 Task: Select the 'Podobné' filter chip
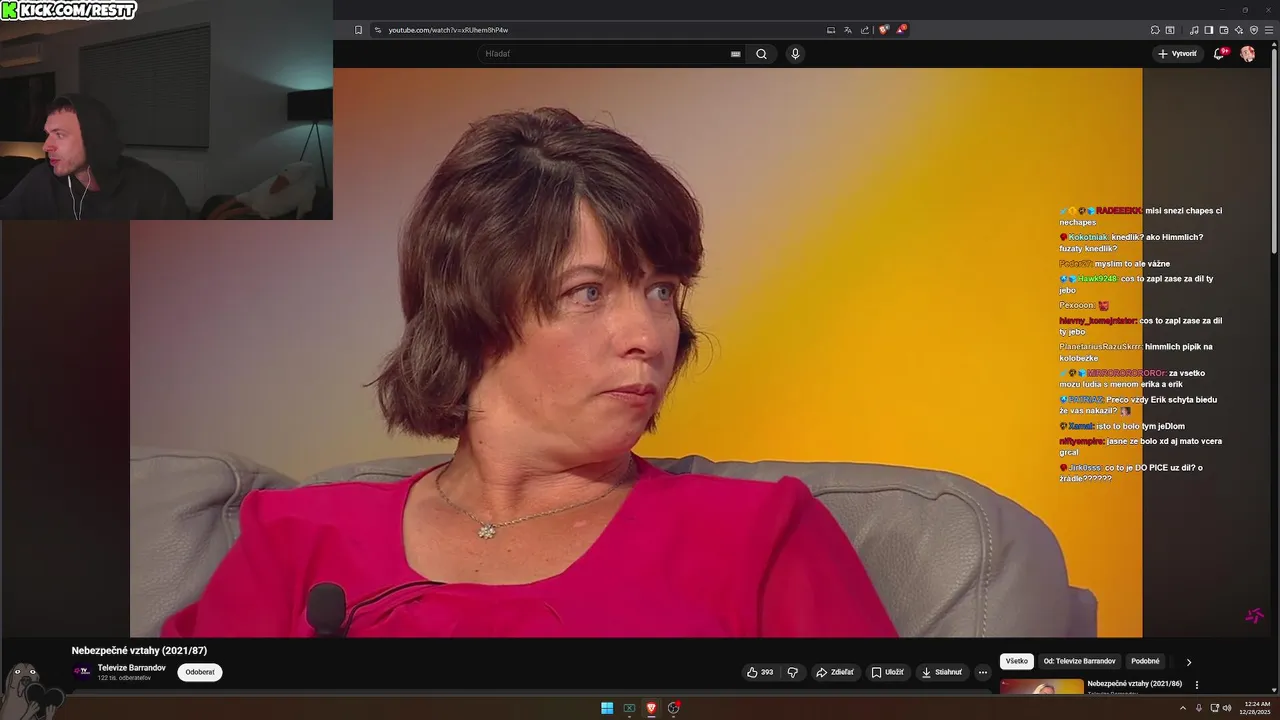1145,661
